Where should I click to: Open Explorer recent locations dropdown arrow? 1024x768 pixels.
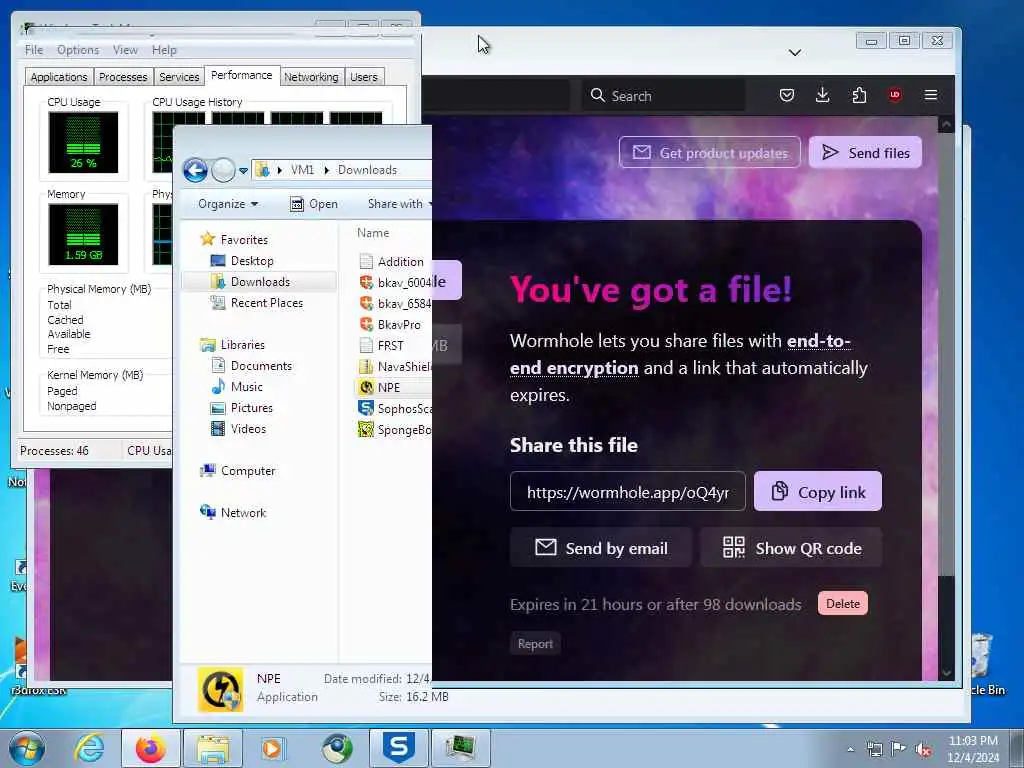[244, 171]
